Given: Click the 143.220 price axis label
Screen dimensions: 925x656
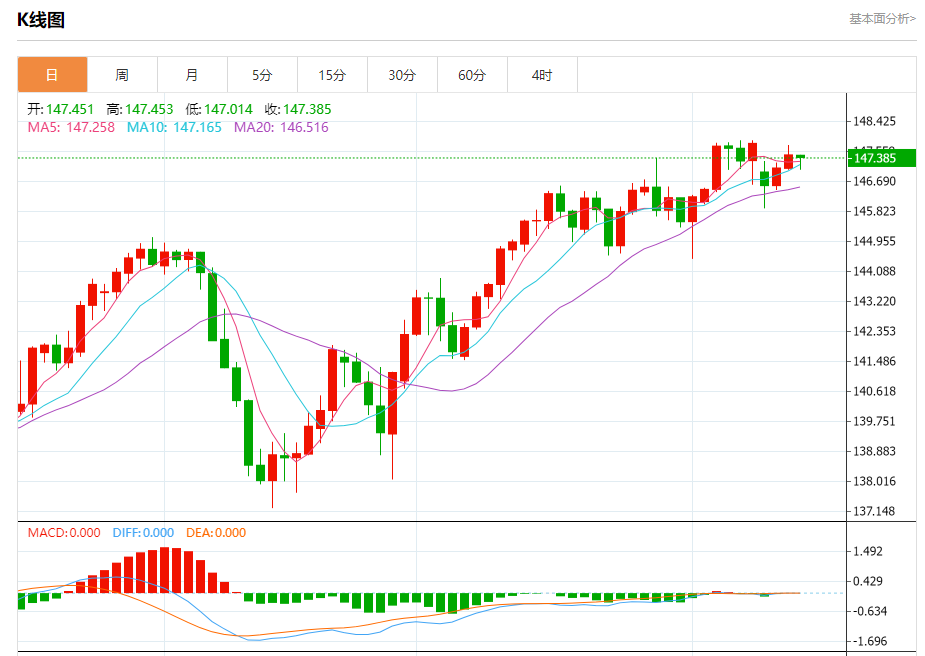Looking at the screenshot, I should tap(874, 301).
